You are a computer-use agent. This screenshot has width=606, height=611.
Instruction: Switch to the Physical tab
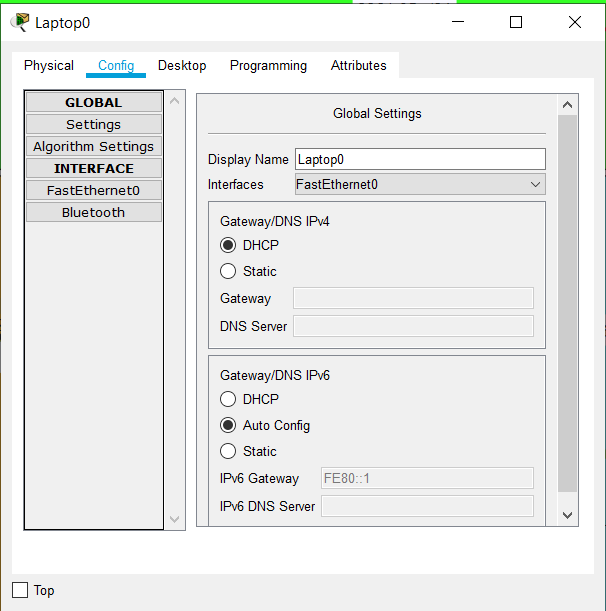(49, 65)
